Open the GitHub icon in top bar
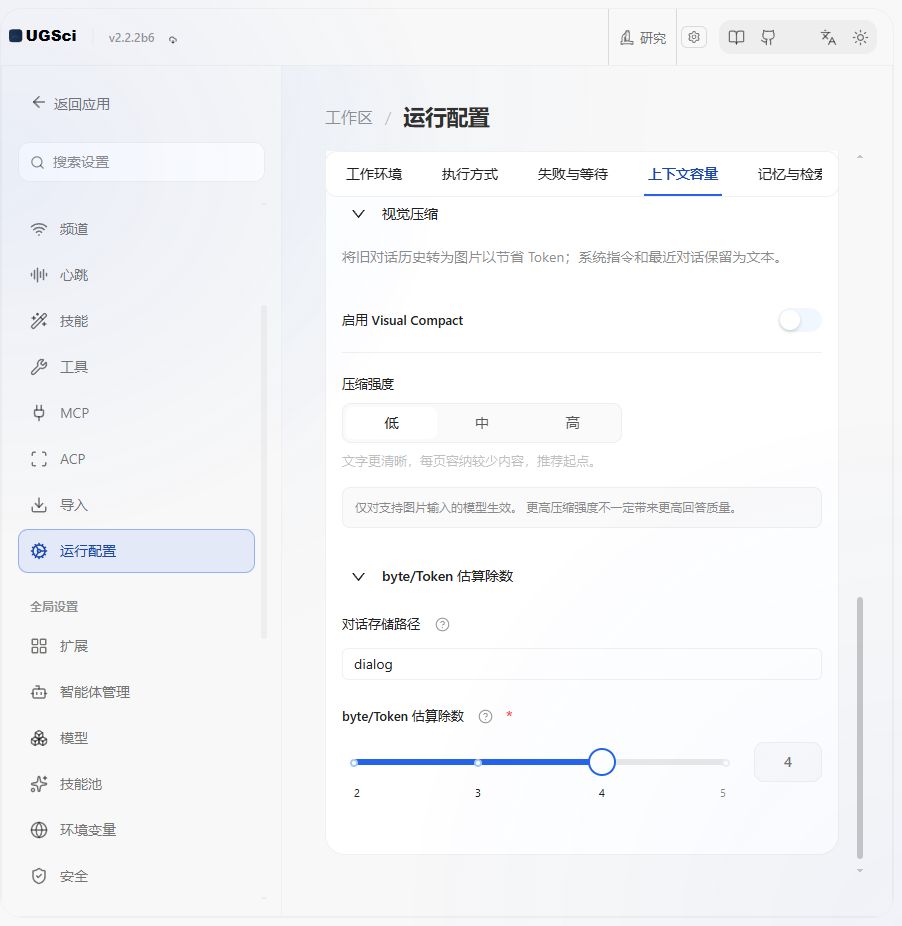The height and width of the screenshot is (926, 902). 768,38
